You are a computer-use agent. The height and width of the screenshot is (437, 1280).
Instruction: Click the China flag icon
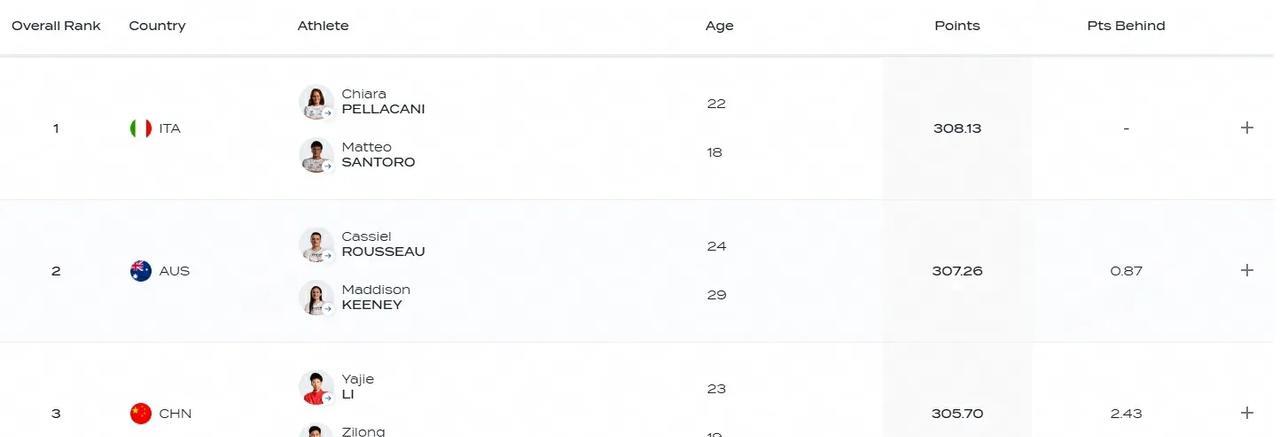[x=141, y=413]
